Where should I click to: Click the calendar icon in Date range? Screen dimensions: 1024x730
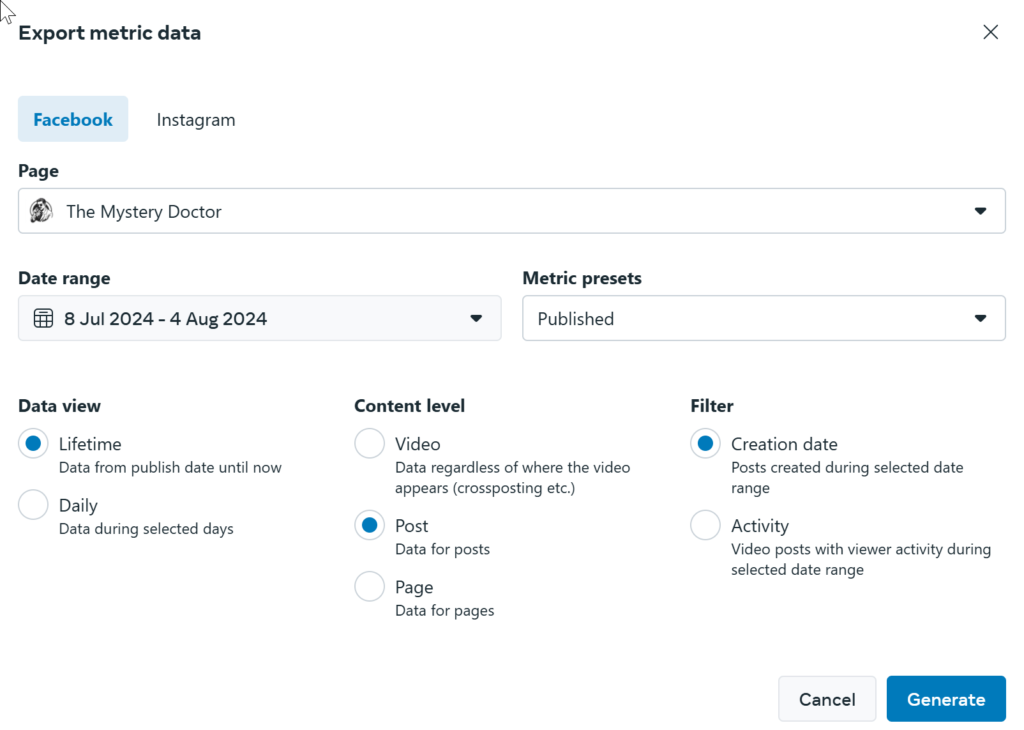tap(43, 319)
